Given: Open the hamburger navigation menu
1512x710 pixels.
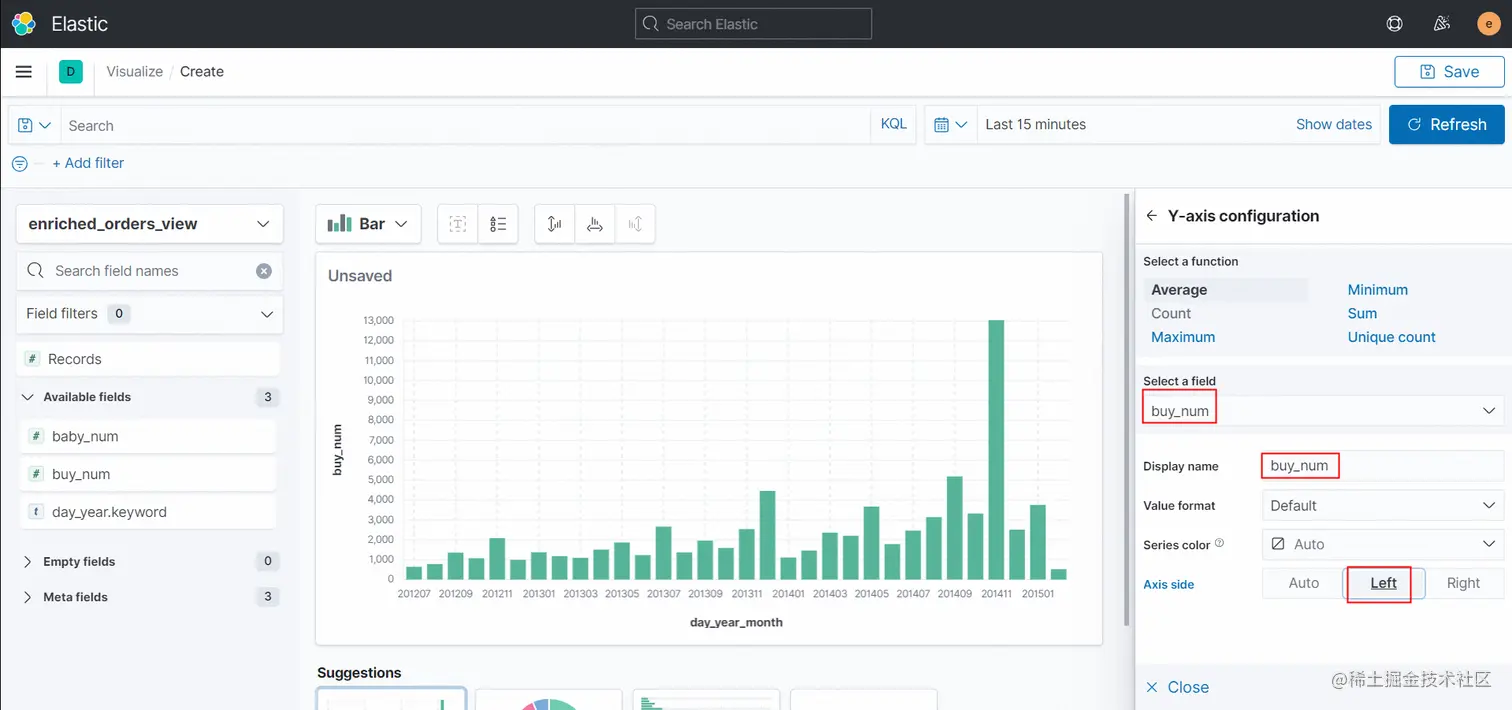Looking at the screenshot, I should pos(24,72).
